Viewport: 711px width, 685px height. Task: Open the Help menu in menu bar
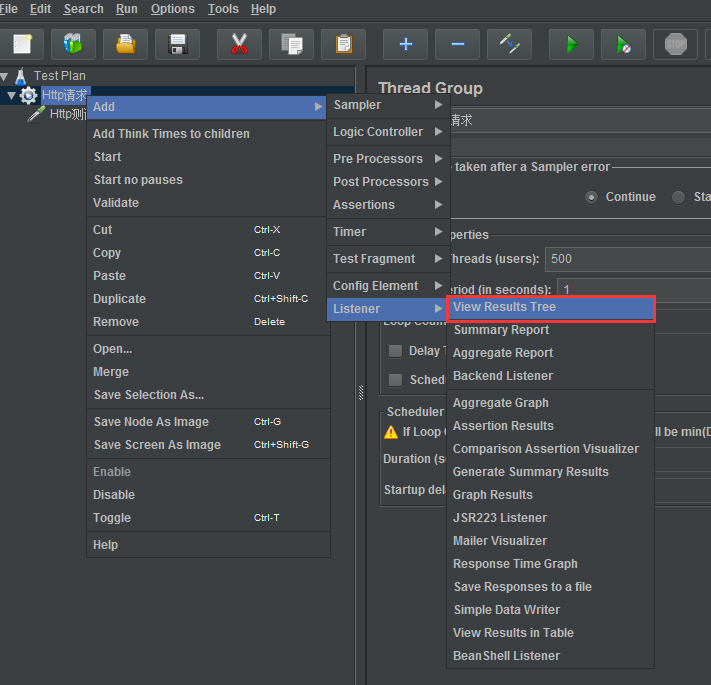(263, 9)
